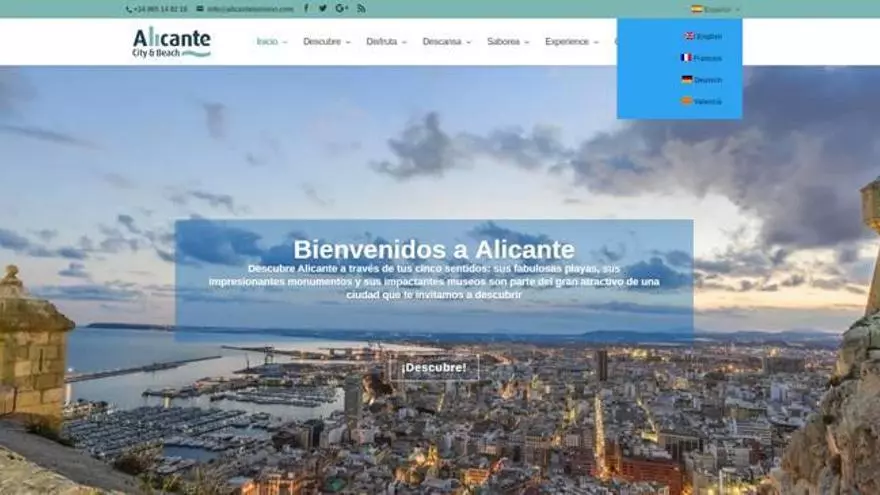The width and height of the screenshot is (880, 495).
Task: Click the Bienvenidos a Alicante heading
Action: coord(433,249)
